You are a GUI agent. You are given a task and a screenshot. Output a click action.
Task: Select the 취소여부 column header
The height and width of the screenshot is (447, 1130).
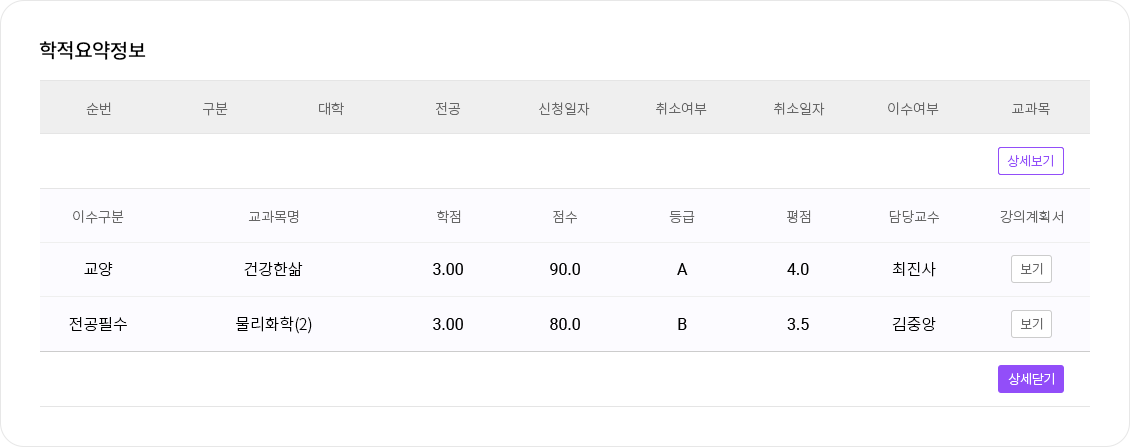681,108
